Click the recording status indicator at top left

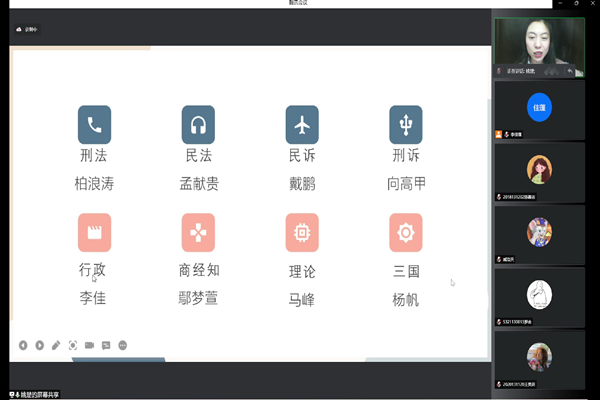(29, 29)
